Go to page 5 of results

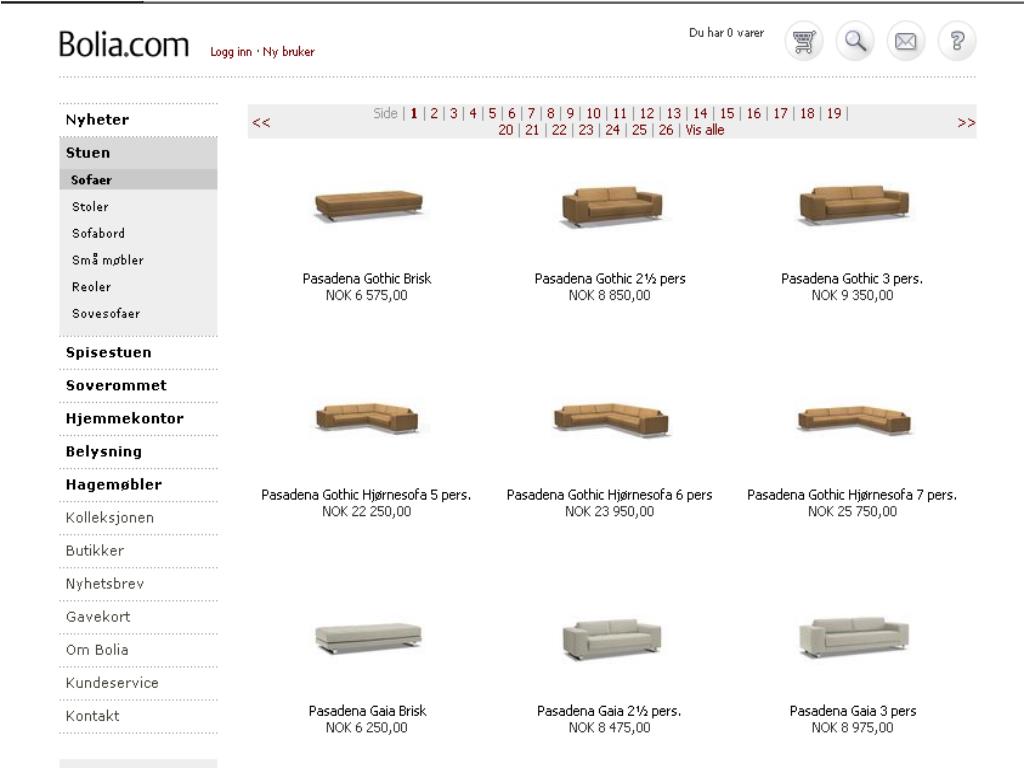(x=492, y=114)
